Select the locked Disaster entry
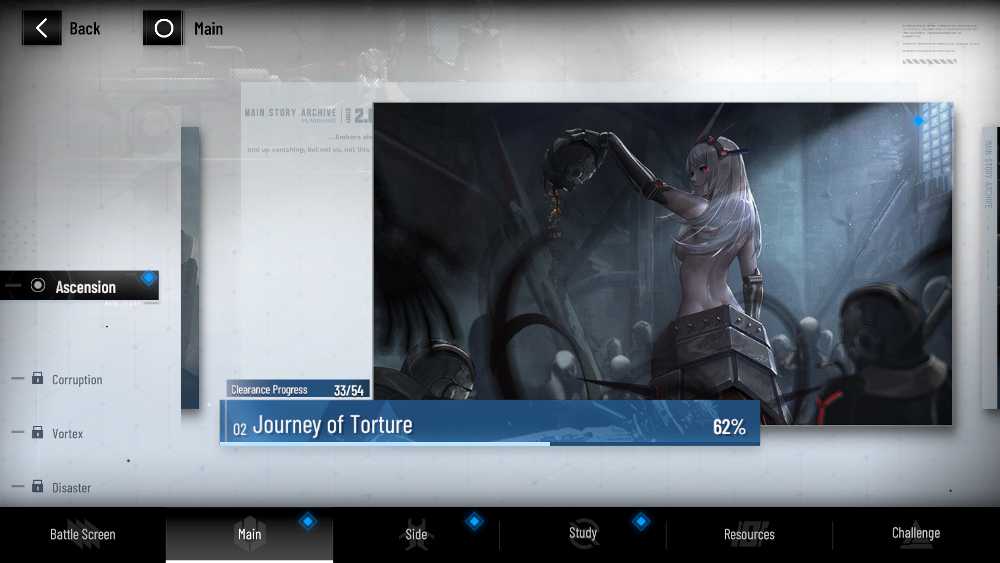Image resolution: width=1000 pixels, height=563 pixels. coord(52,487)
